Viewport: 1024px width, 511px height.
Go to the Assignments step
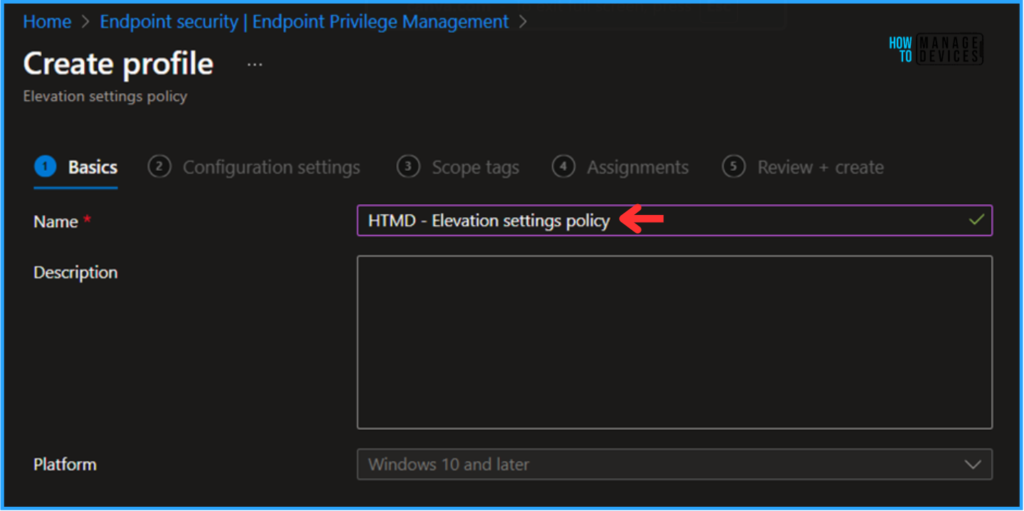coord(620,168)
